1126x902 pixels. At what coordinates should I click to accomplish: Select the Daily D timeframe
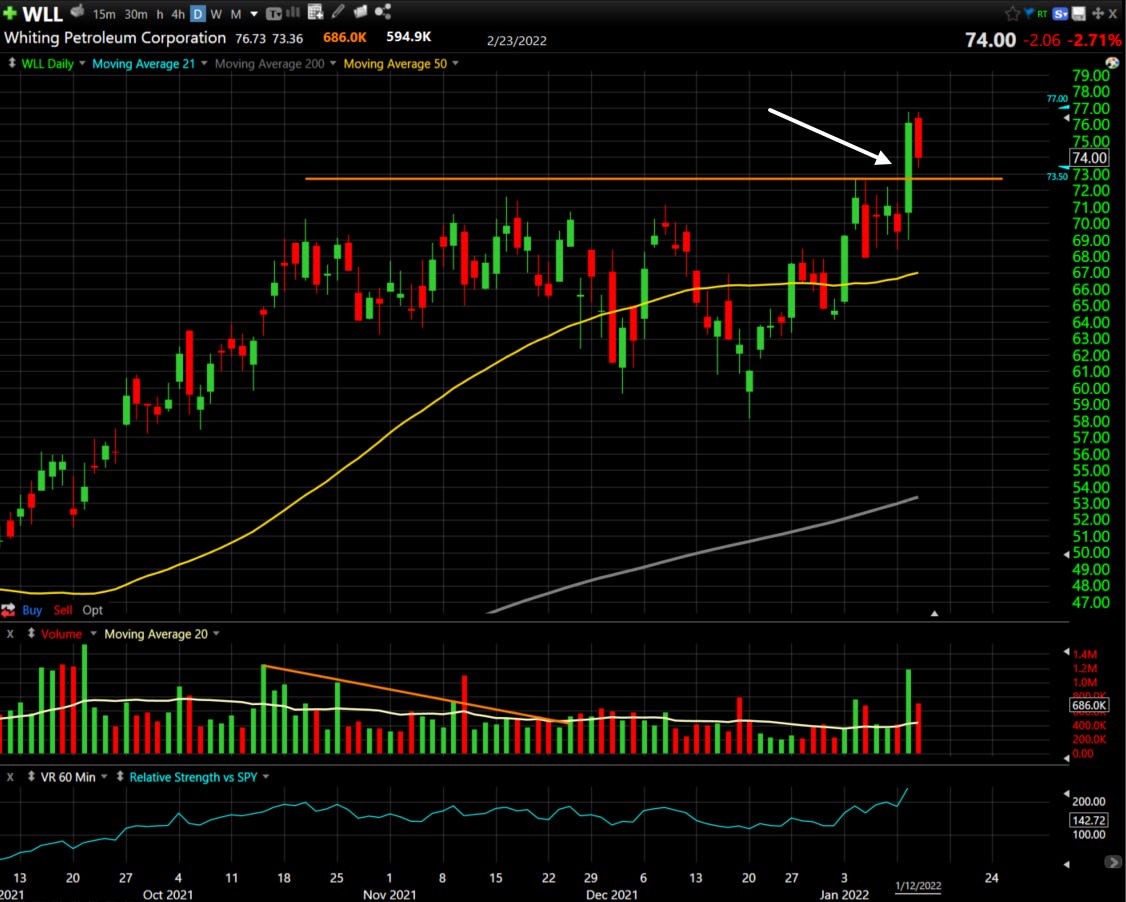pyautogui.click(x=197, y=14)
